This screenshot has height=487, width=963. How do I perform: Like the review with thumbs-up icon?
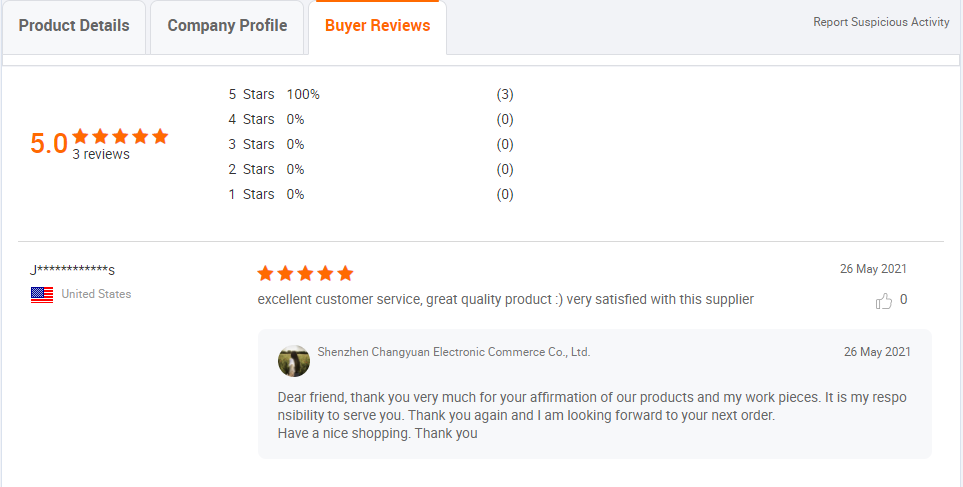[884, 300]
